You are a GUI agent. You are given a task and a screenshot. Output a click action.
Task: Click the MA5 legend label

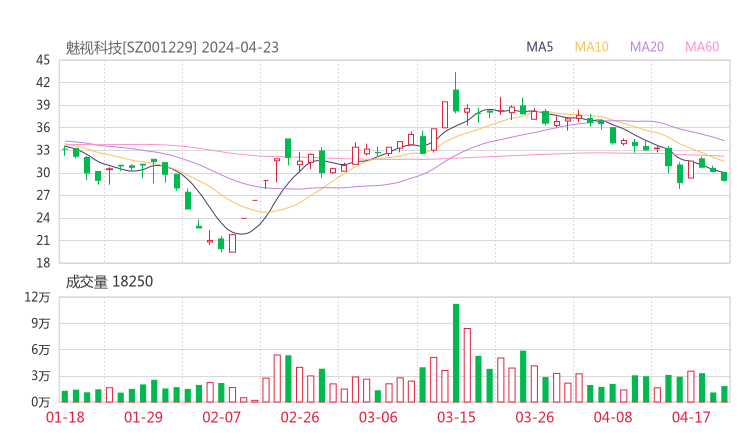[539, 47]
